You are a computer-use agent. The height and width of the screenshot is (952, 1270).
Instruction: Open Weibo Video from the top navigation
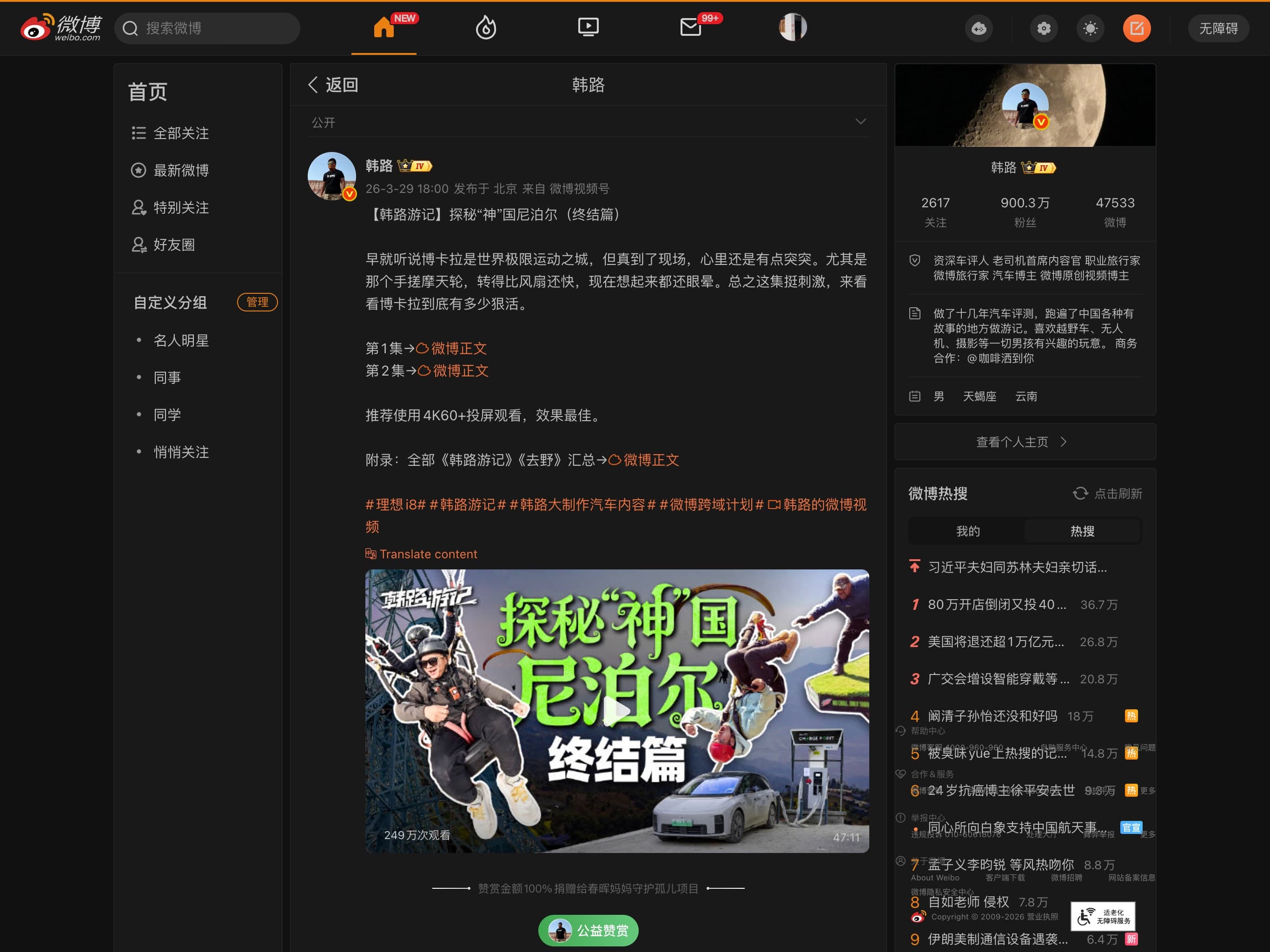(589, 27)
